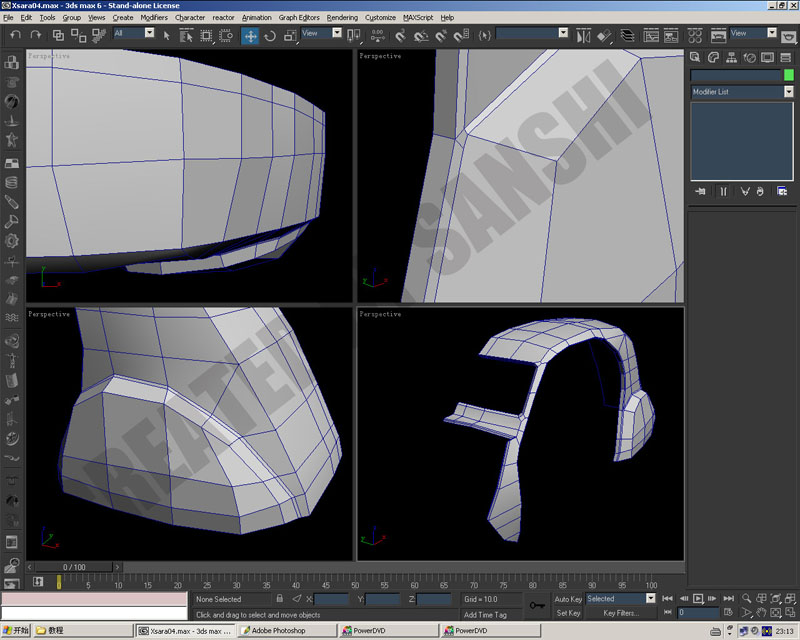
Task: Click the Quick Render teapot icon
Action: coord(789,37)
